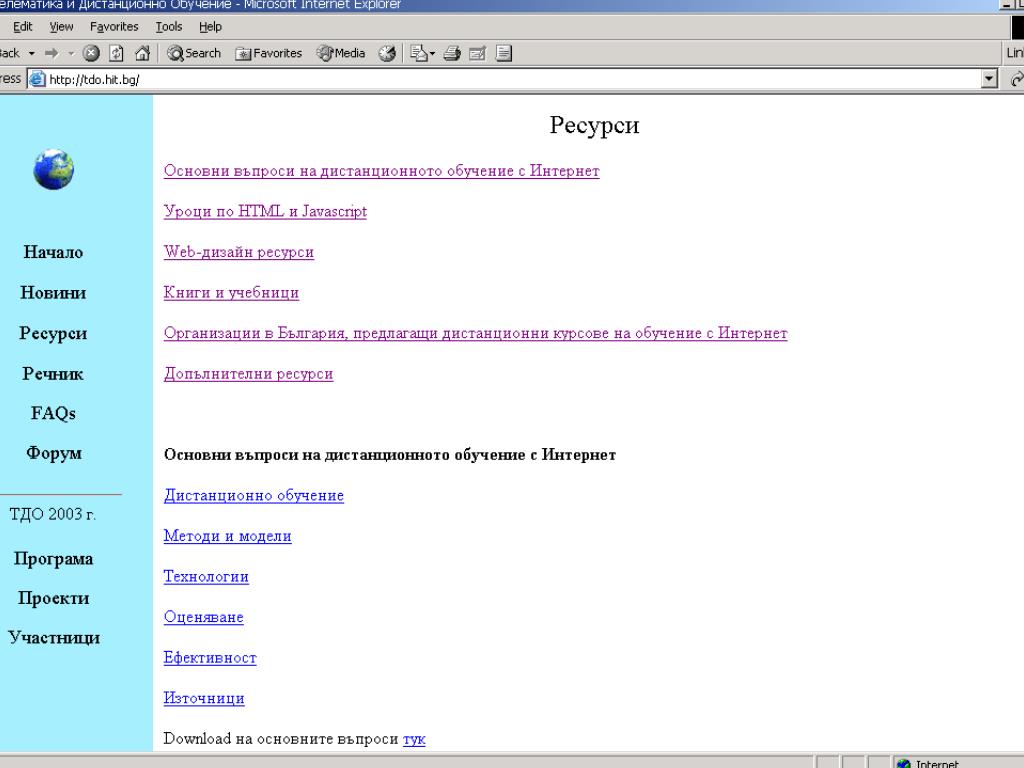Viewport: 1024px width, 768px height.
Task: Go to the home page icon
Action: [x=142, y=54]
